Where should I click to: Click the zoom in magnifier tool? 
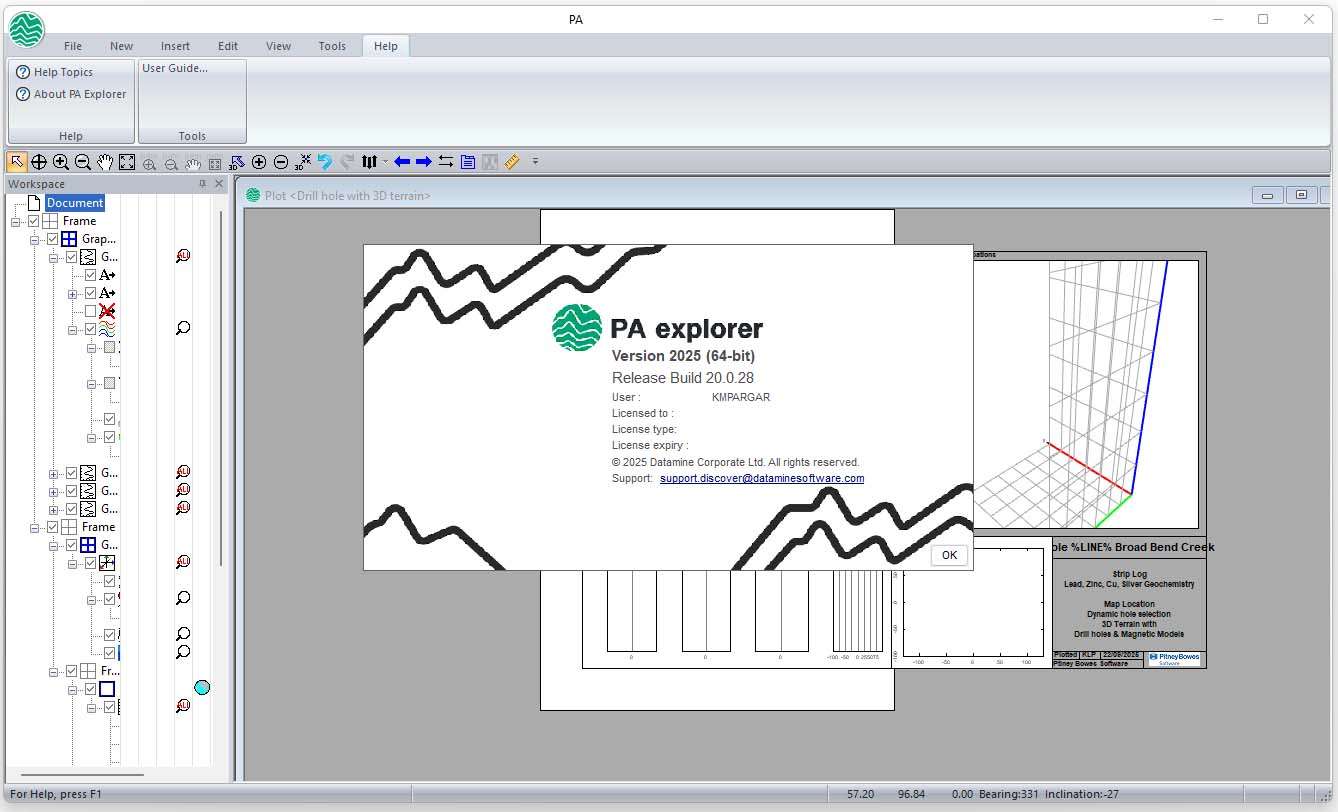pos(61,162)
